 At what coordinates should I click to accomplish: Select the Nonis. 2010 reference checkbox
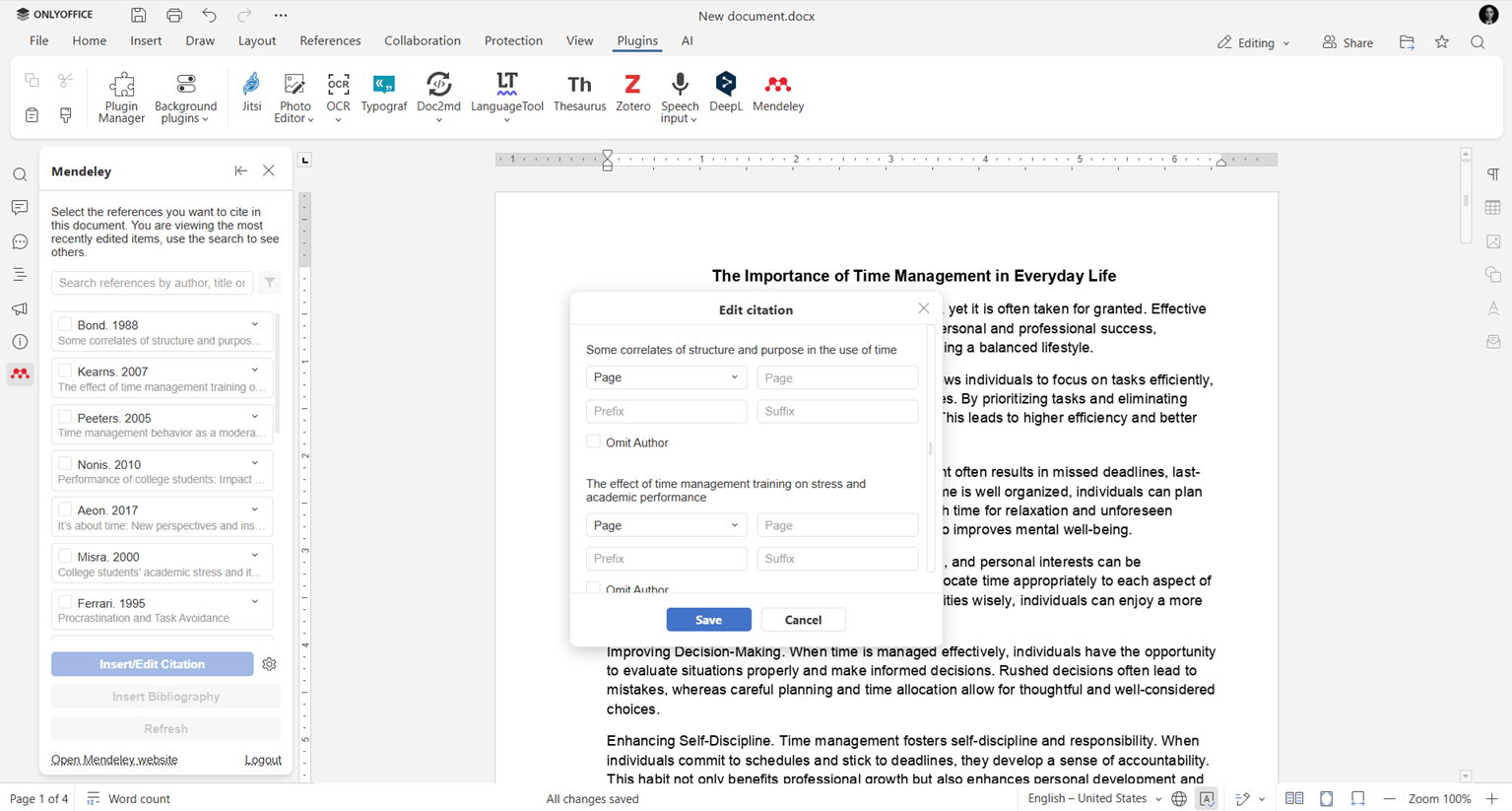tap(65, 463)
